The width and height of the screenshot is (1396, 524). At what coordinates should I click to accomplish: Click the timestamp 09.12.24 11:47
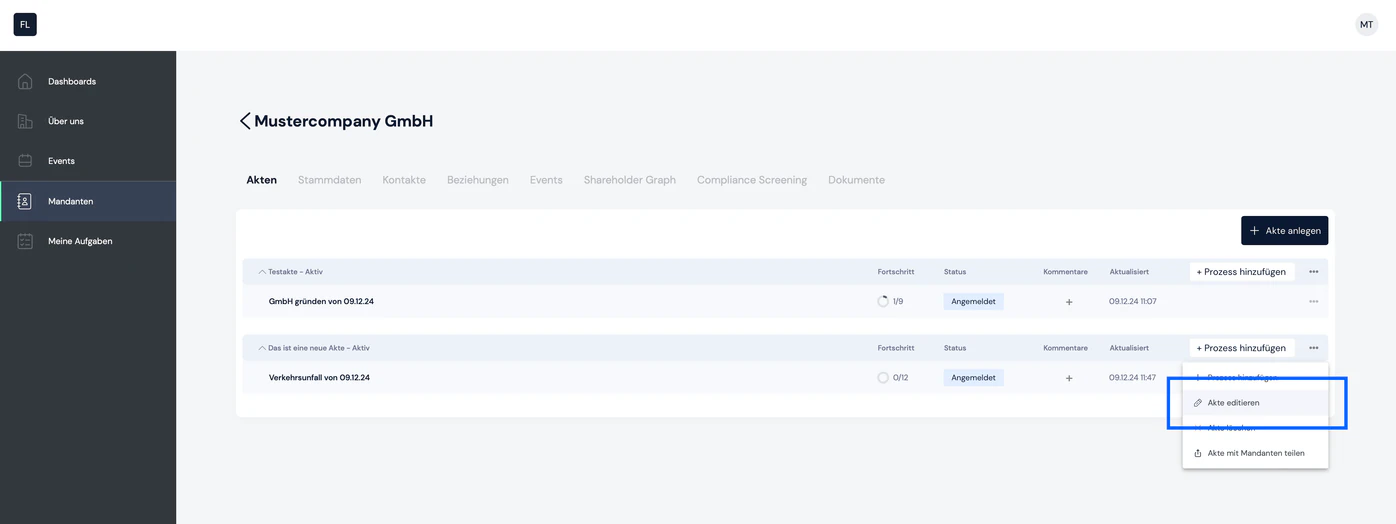[1132, 378]
